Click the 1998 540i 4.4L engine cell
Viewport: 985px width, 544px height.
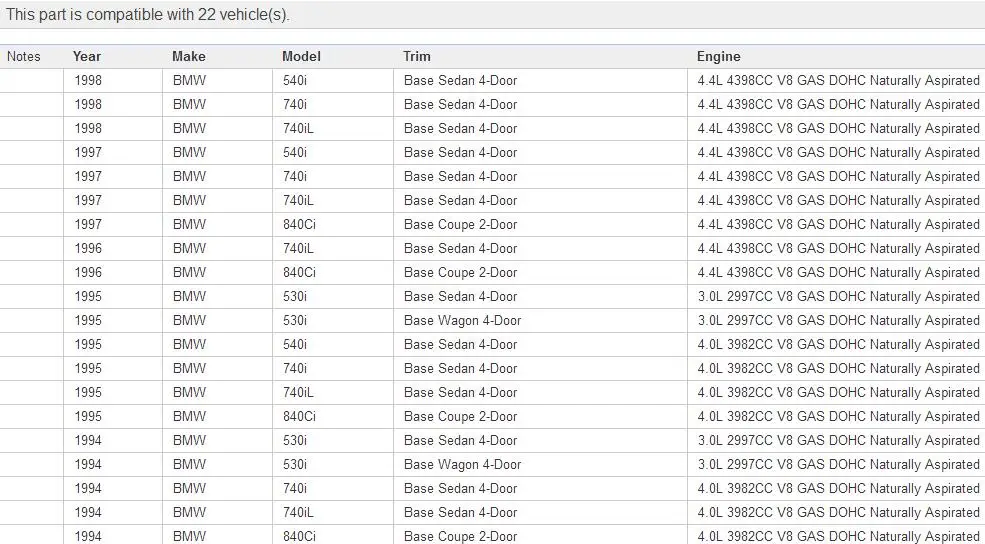click(838, 80)
